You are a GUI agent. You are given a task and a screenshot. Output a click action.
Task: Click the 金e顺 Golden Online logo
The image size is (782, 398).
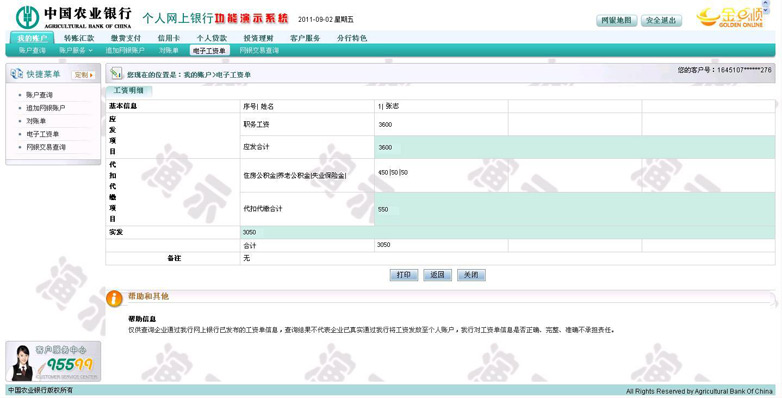pos(730,17)
